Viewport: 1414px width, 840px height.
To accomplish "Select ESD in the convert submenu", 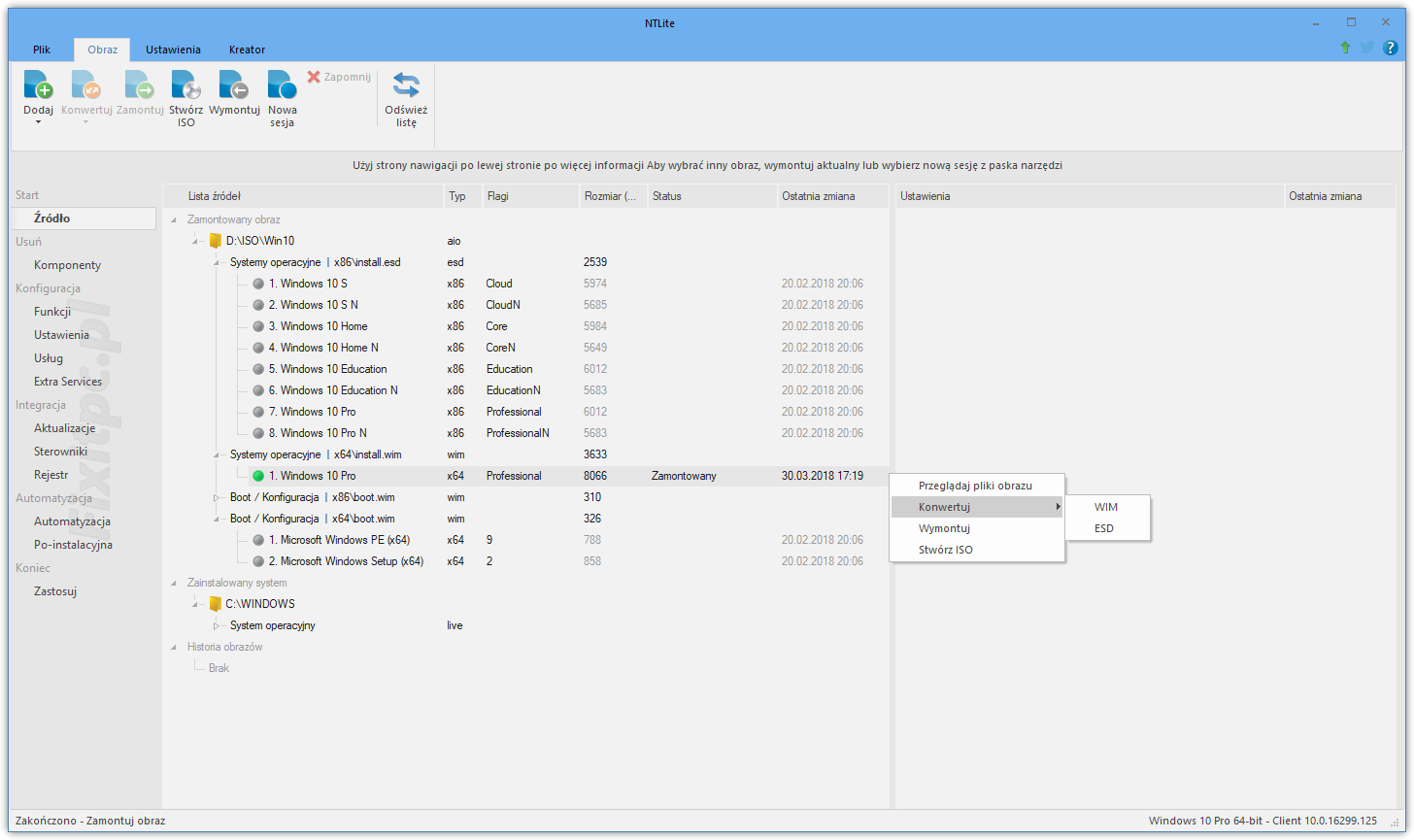I will 1107,528.
